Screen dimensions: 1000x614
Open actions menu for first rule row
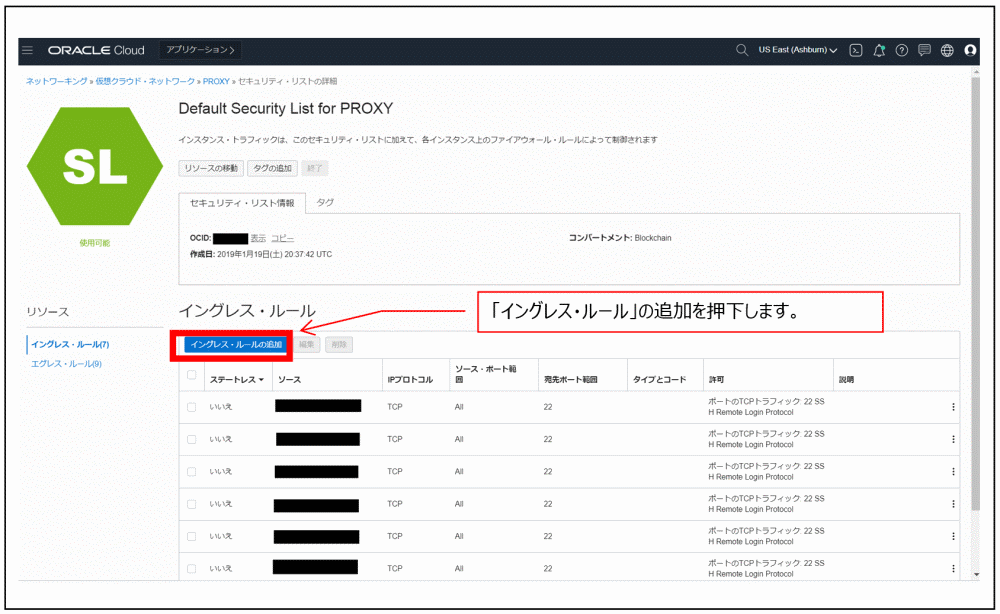coord(953,407)
